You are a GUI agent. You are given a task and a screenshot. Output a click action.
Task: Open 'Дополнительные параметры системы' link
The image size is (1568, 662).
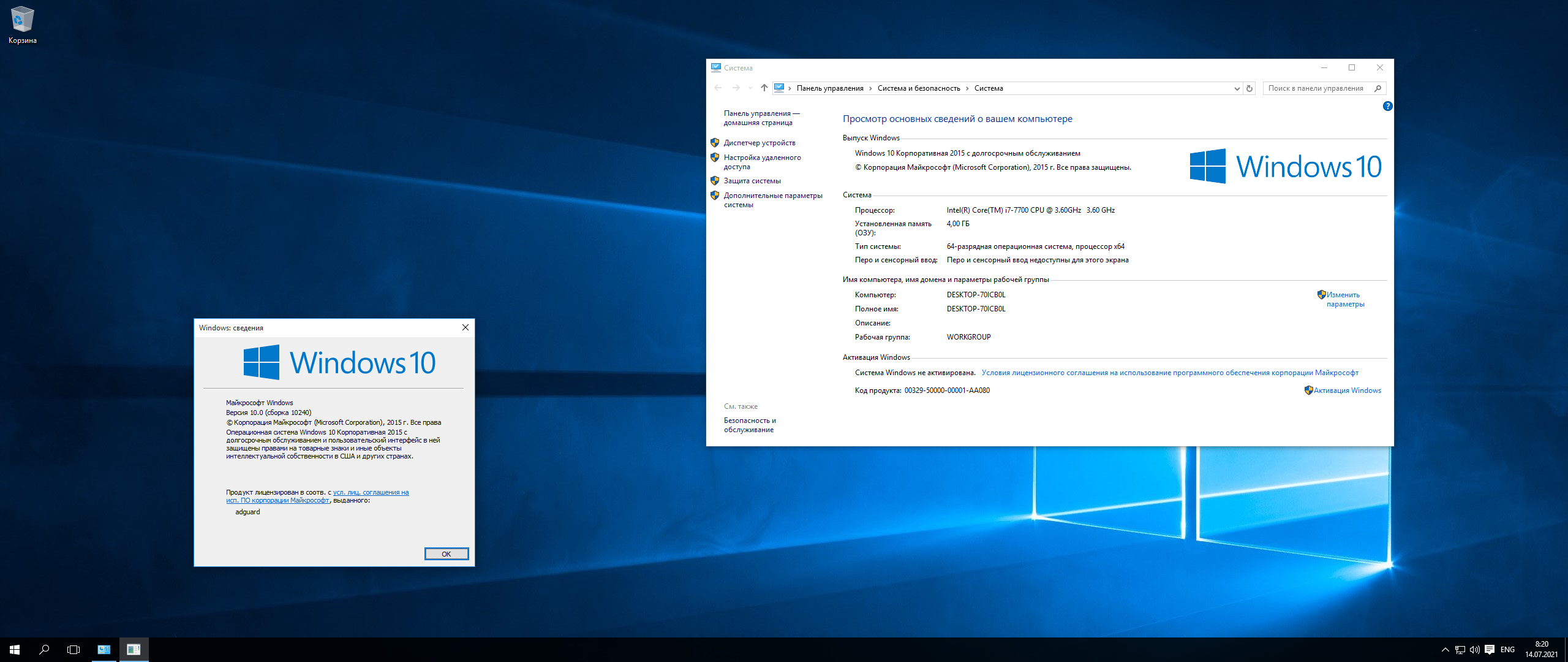coord(773,200)
